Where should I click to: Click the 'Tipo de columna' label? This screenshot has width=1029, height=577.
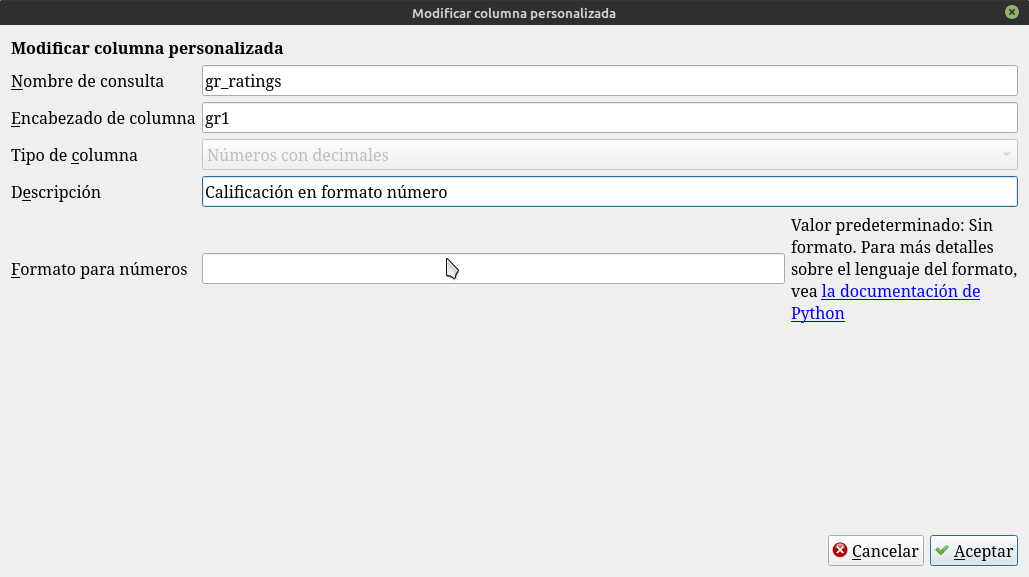(x=74, y=155)
